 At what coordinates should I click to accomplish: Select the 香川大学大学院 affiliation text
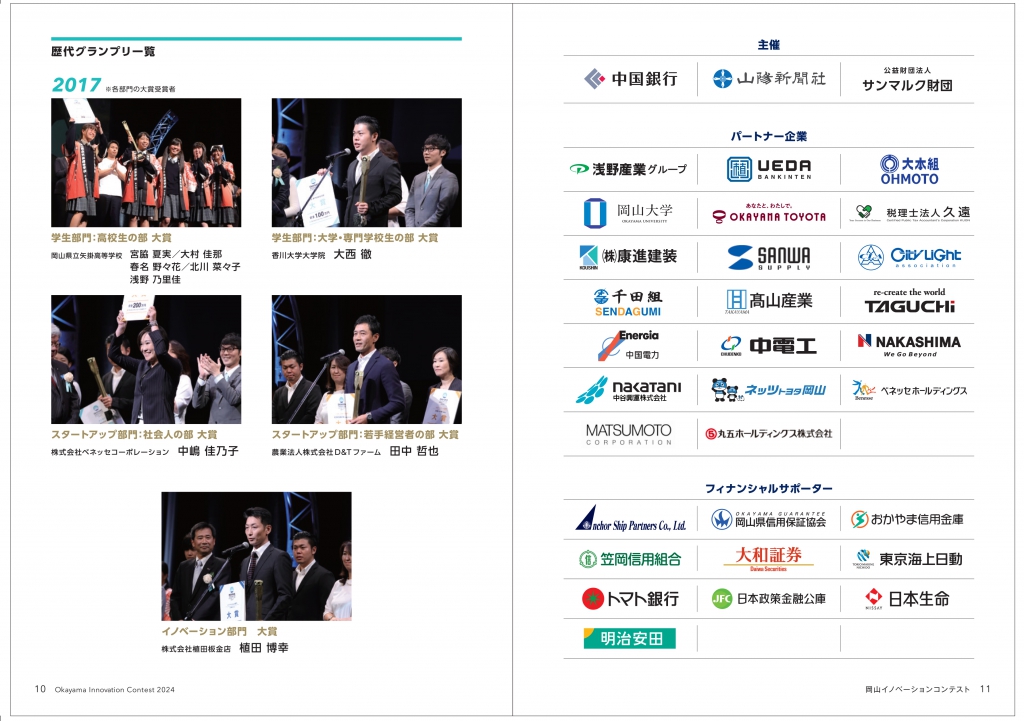(298, 255)
